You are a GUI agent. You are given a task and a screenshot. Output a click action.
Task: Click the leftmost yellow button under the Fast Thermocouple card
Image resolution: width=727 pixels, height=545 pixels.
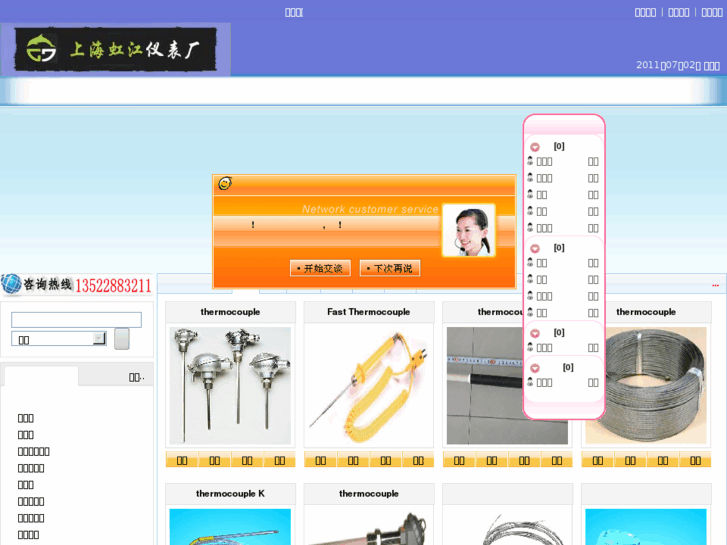click(320, 460)
